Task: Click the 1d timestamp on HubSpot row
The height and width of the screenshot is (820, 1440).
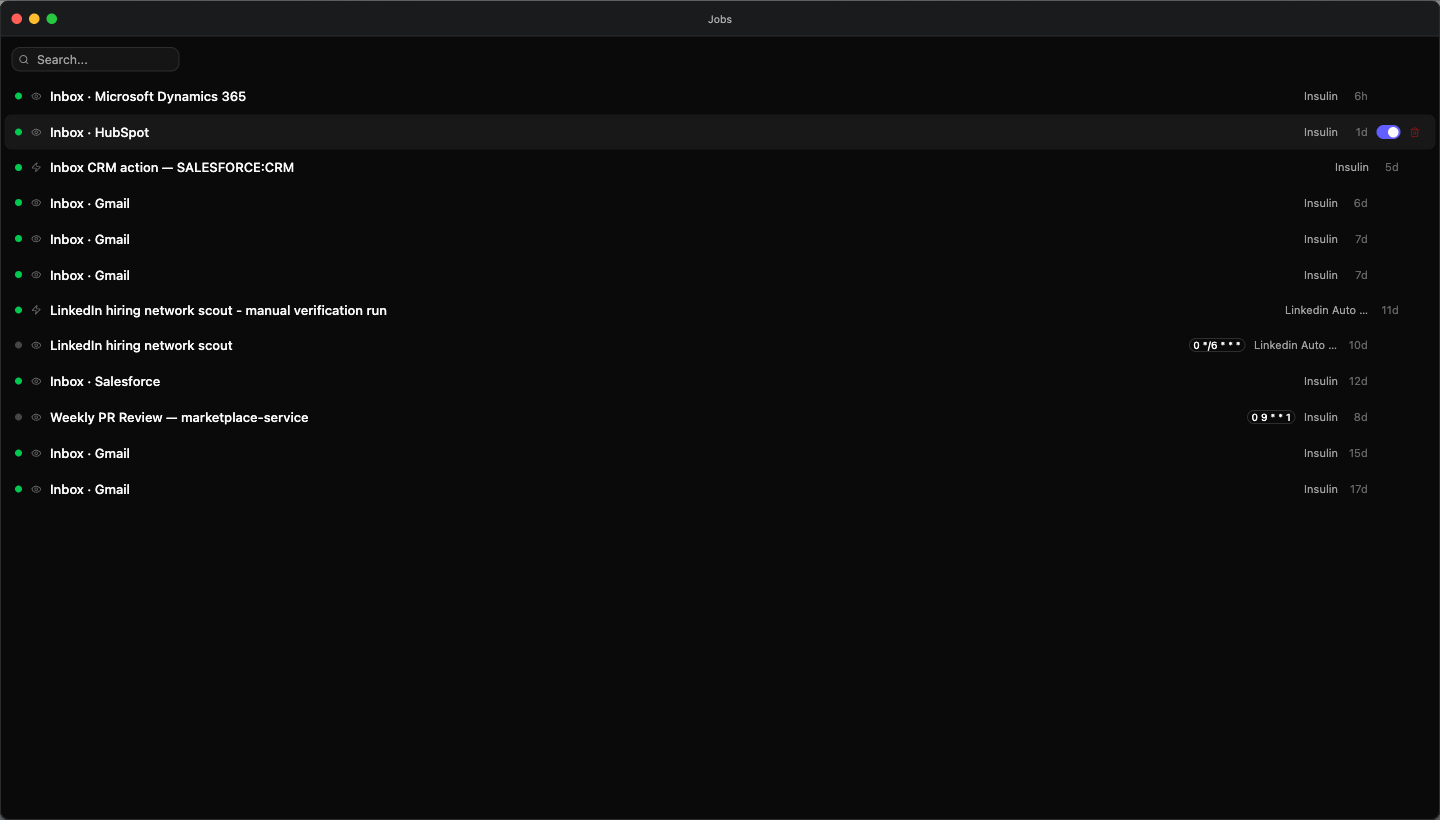Action: click(x=1362, y=132)
